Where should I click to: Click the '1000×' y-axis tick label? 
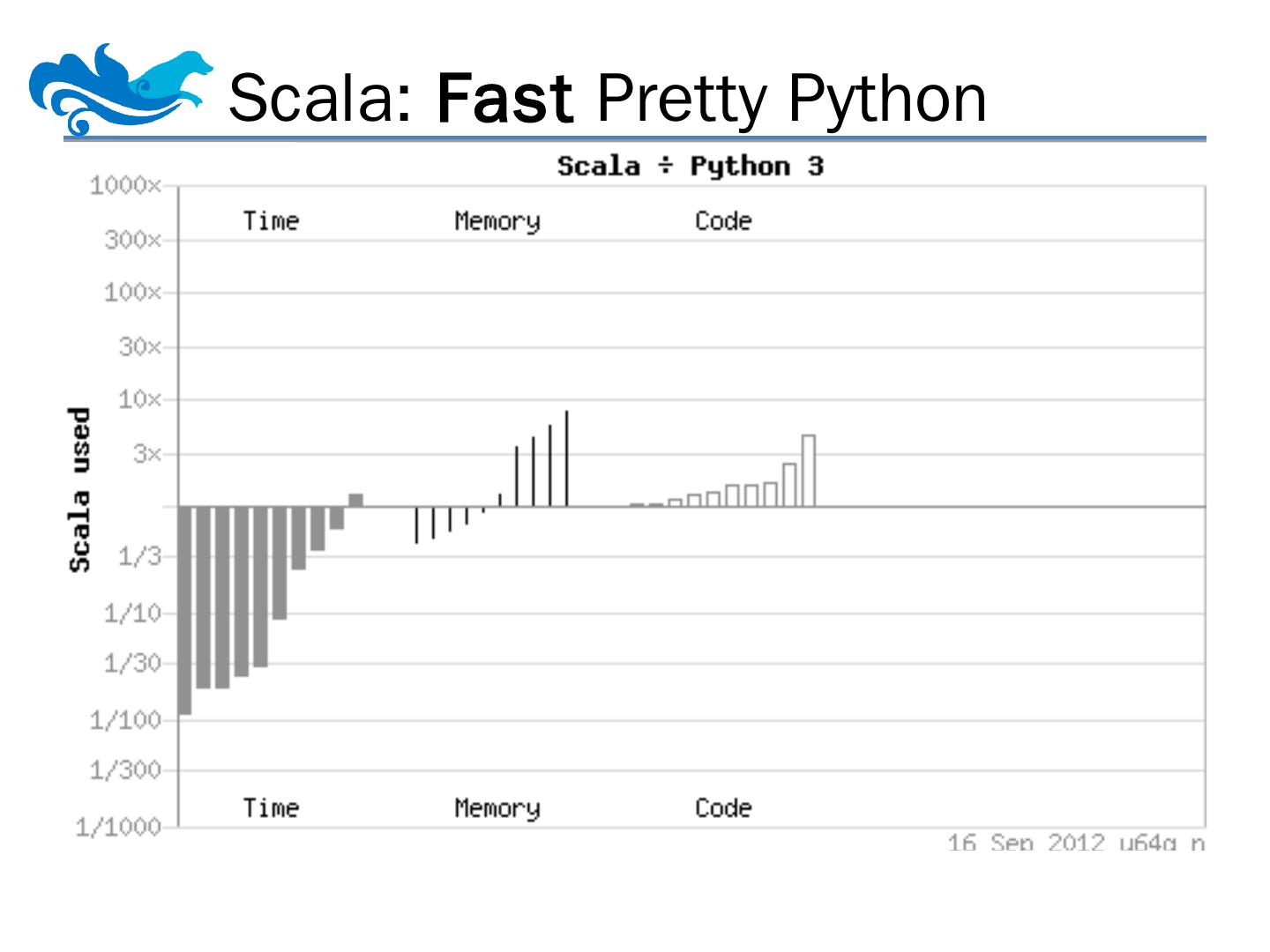point(125,186)
